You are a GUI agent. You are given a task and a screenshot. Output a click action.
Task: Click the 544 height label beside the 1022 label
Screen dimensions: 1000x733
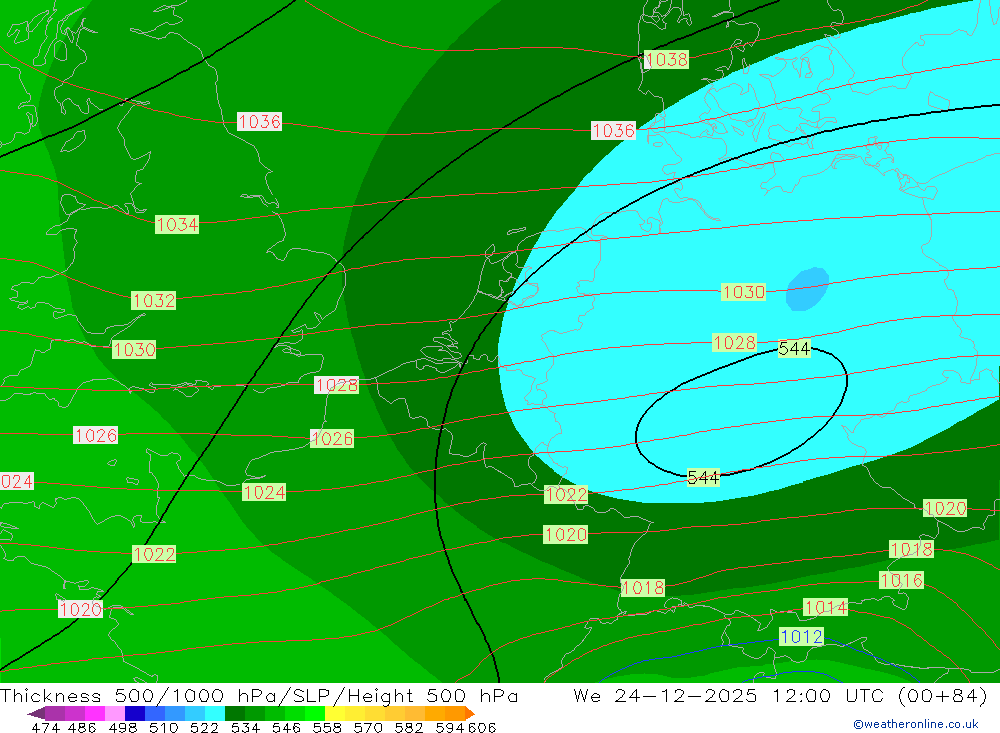pyautogui.click(x=703, y=477)
